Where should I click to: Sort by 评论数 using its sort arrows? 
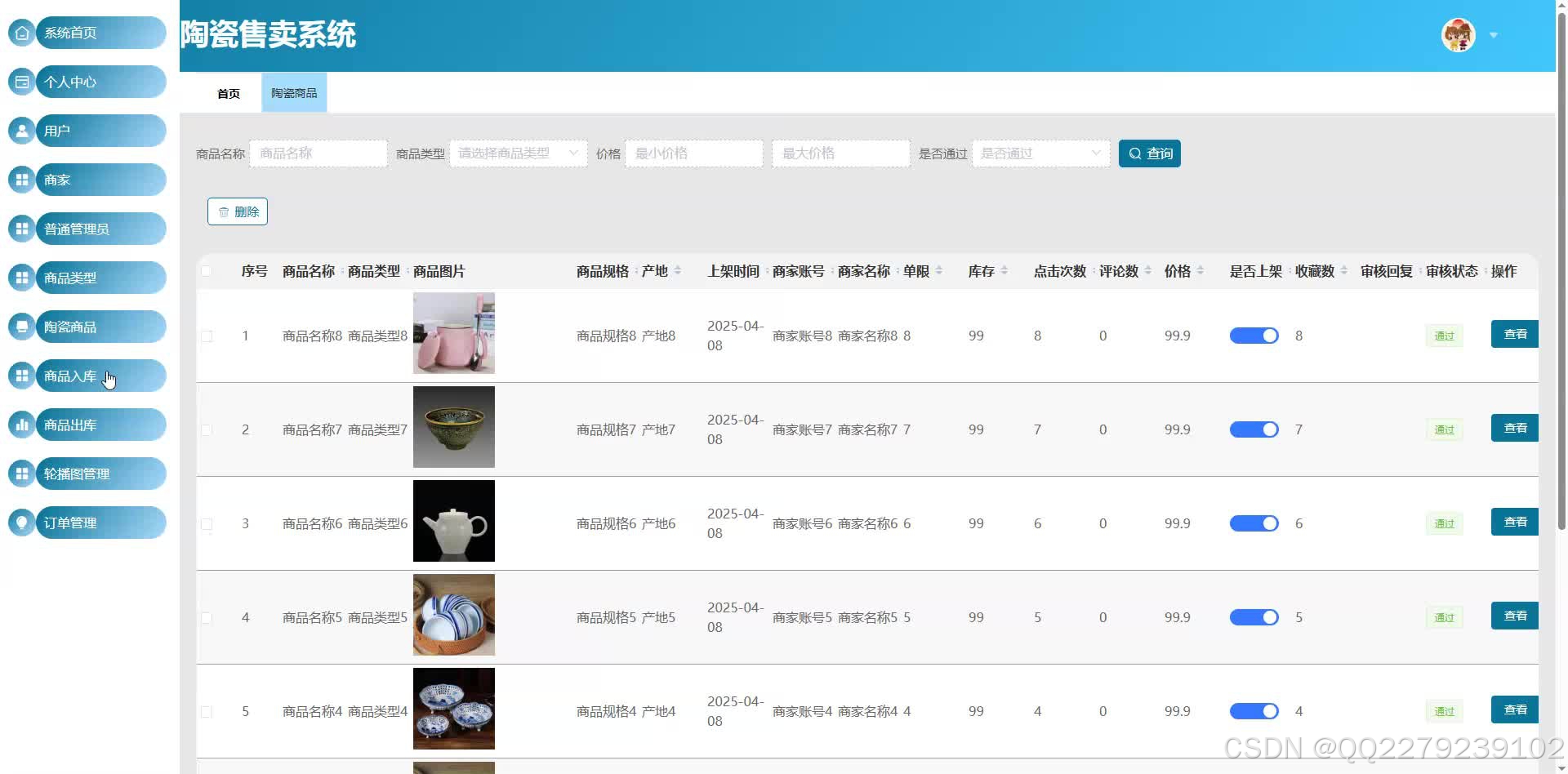click(1147, 271)
